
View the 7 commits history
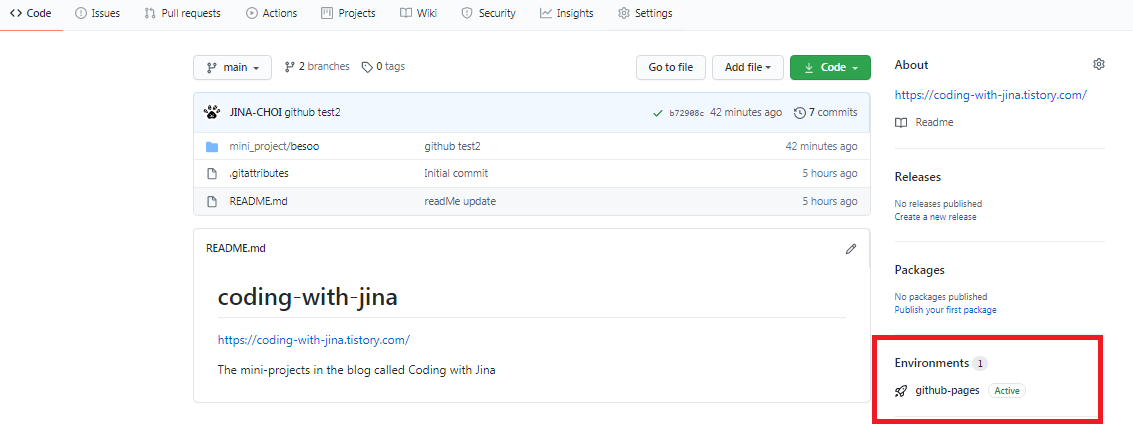coord(826,112)
